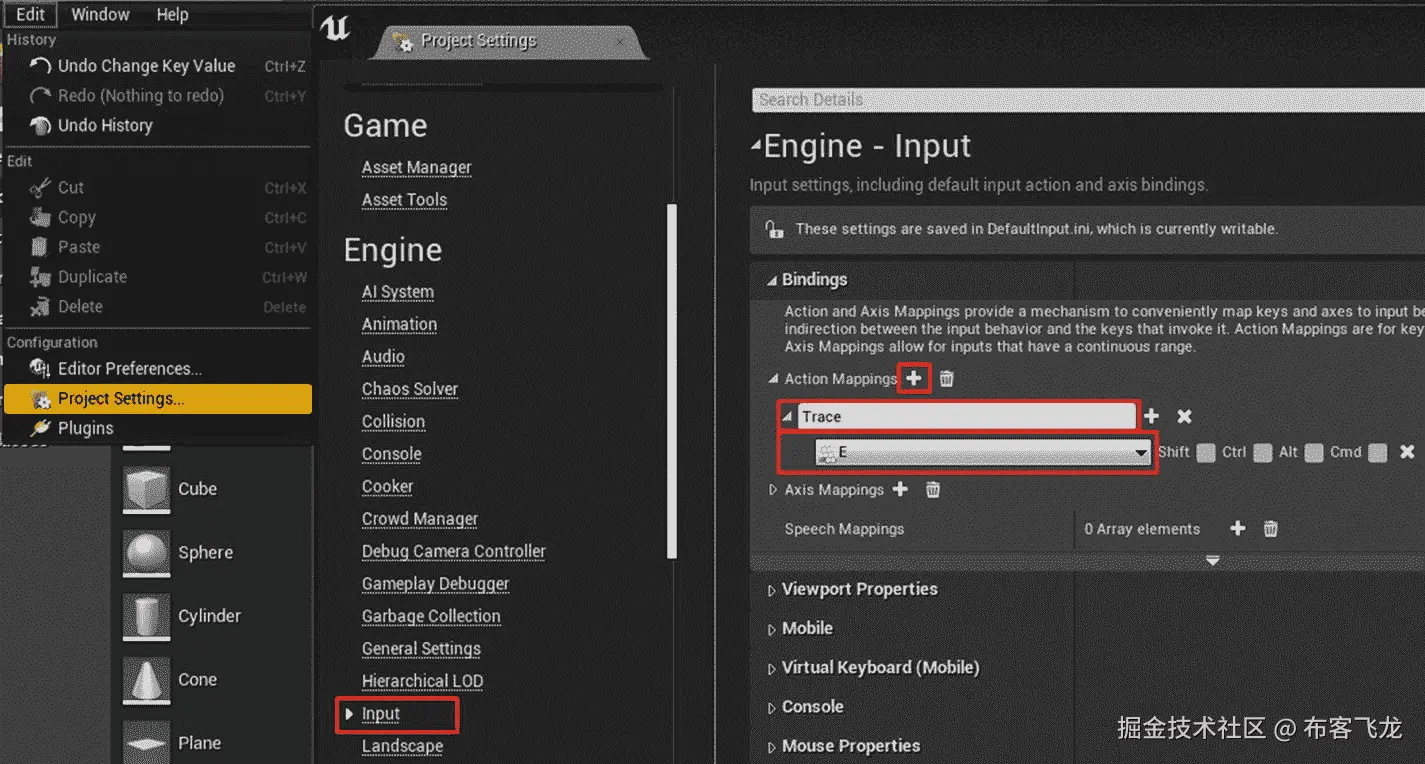Image resolution: width=1425 pixels, height=764 pixels.
Task: Focus the Search Details field
Action: click(x=1088, y=99)
